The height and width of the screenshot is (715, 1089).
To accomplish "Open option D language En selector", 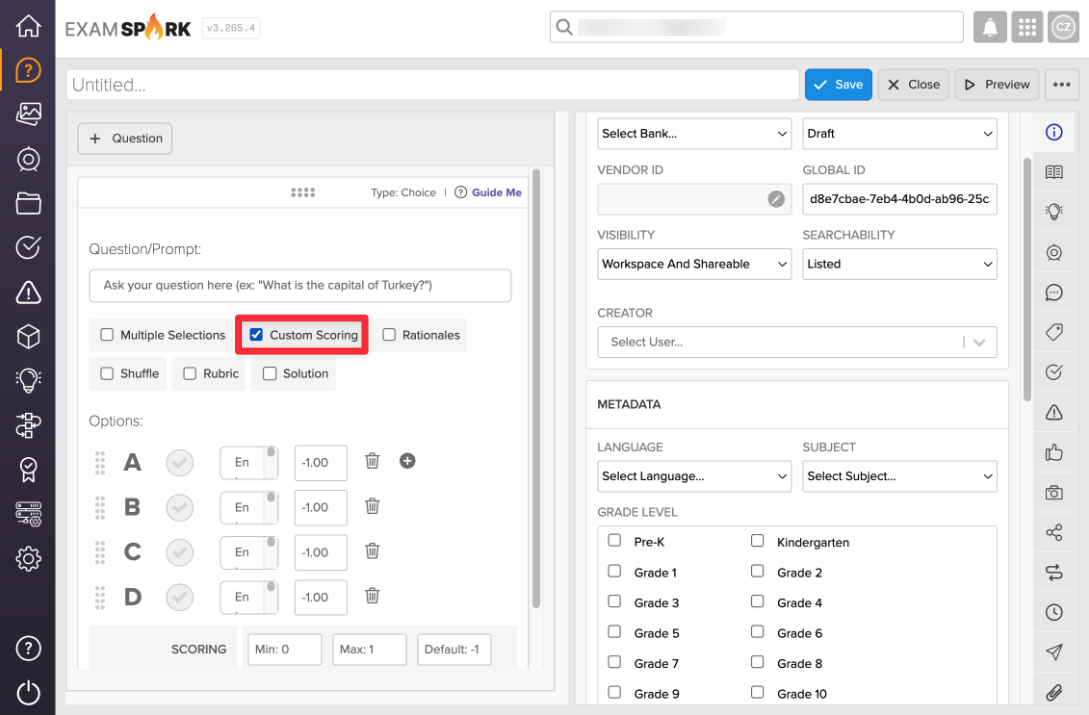I will coord(249,597).
